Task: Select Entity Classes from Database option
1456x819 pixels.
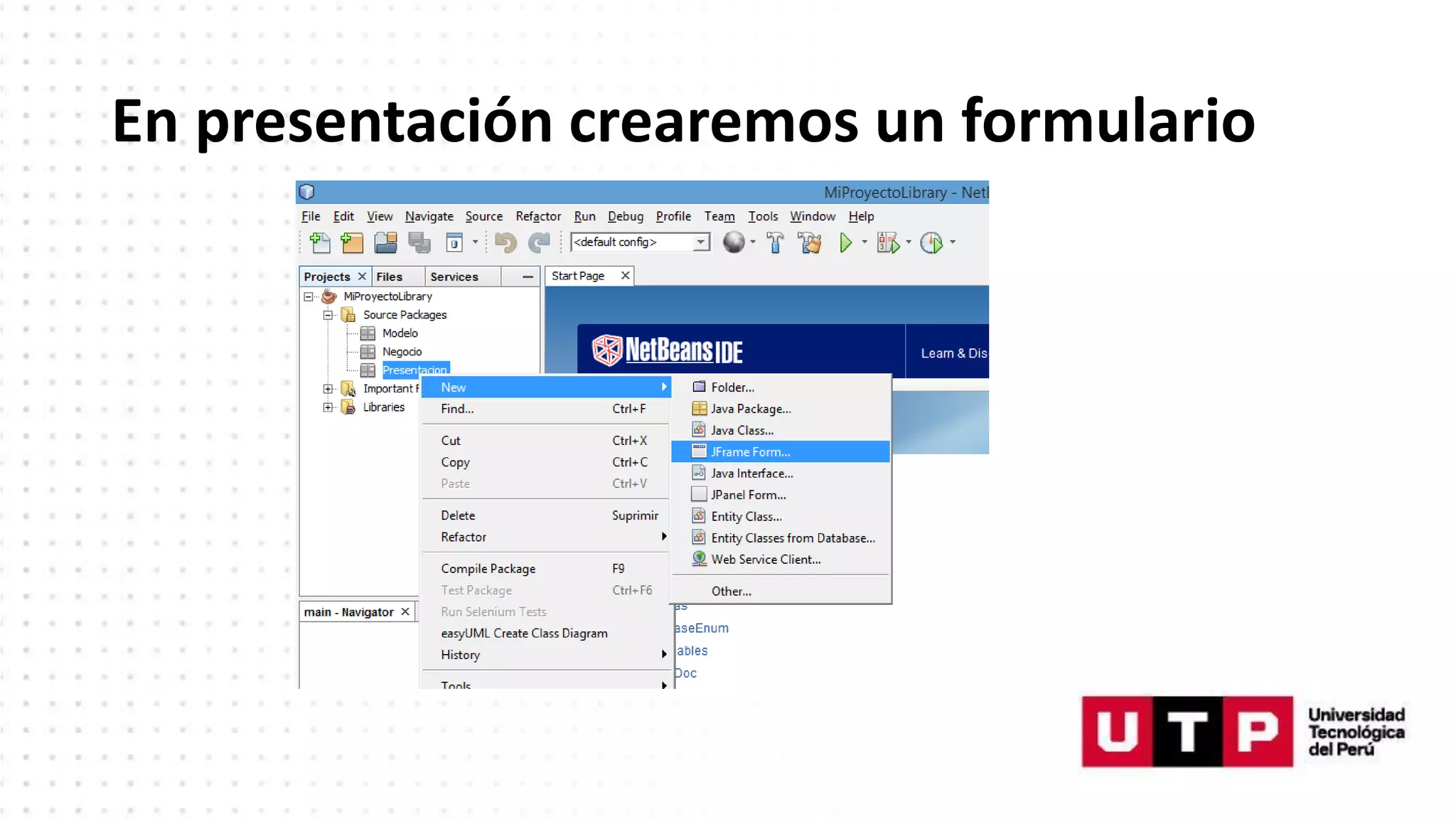Action: pos(781,539)
